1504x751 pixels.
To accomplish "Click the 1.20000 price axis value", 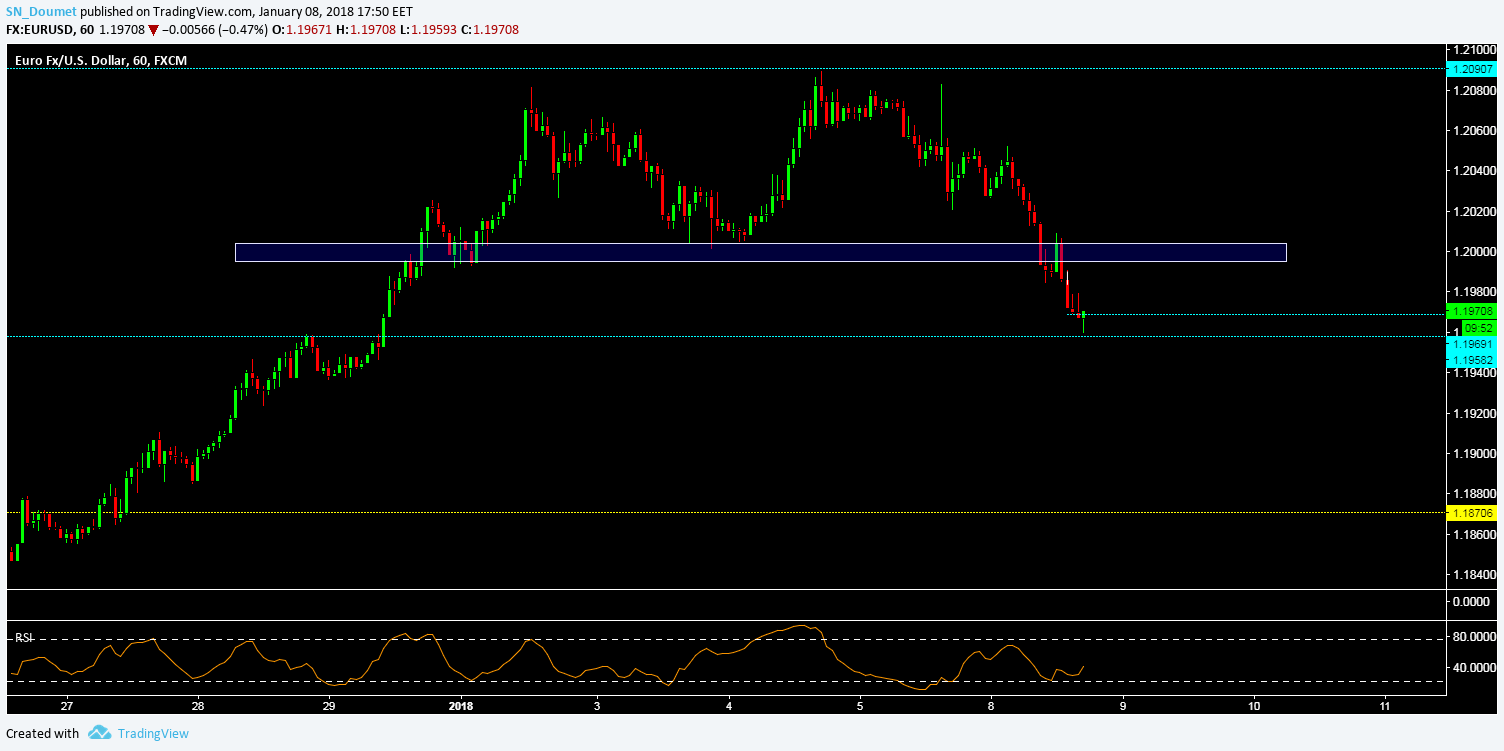I will point(1477,251).
